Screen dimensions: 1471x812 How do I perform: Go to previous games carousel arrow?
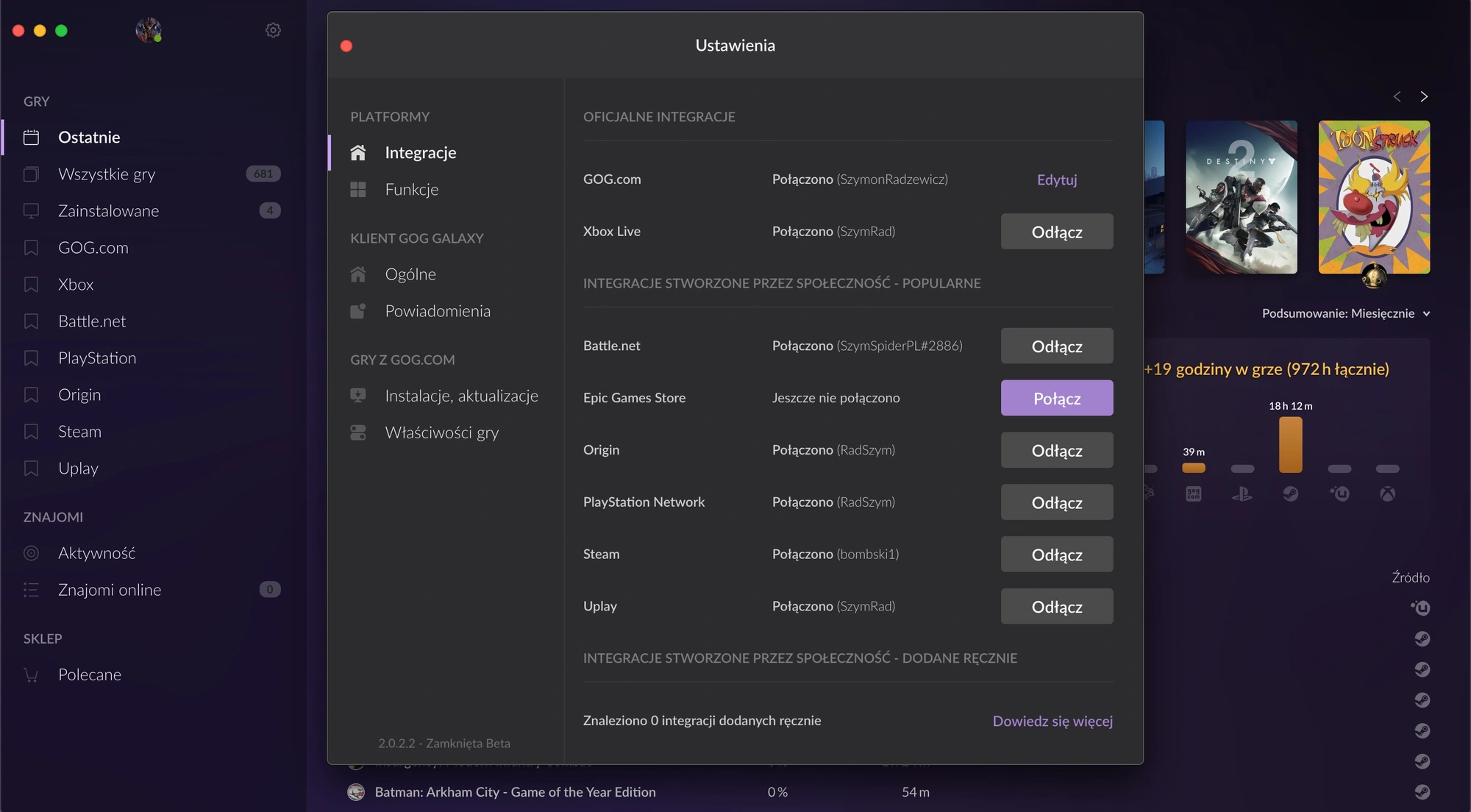[x=1397, y=96]
